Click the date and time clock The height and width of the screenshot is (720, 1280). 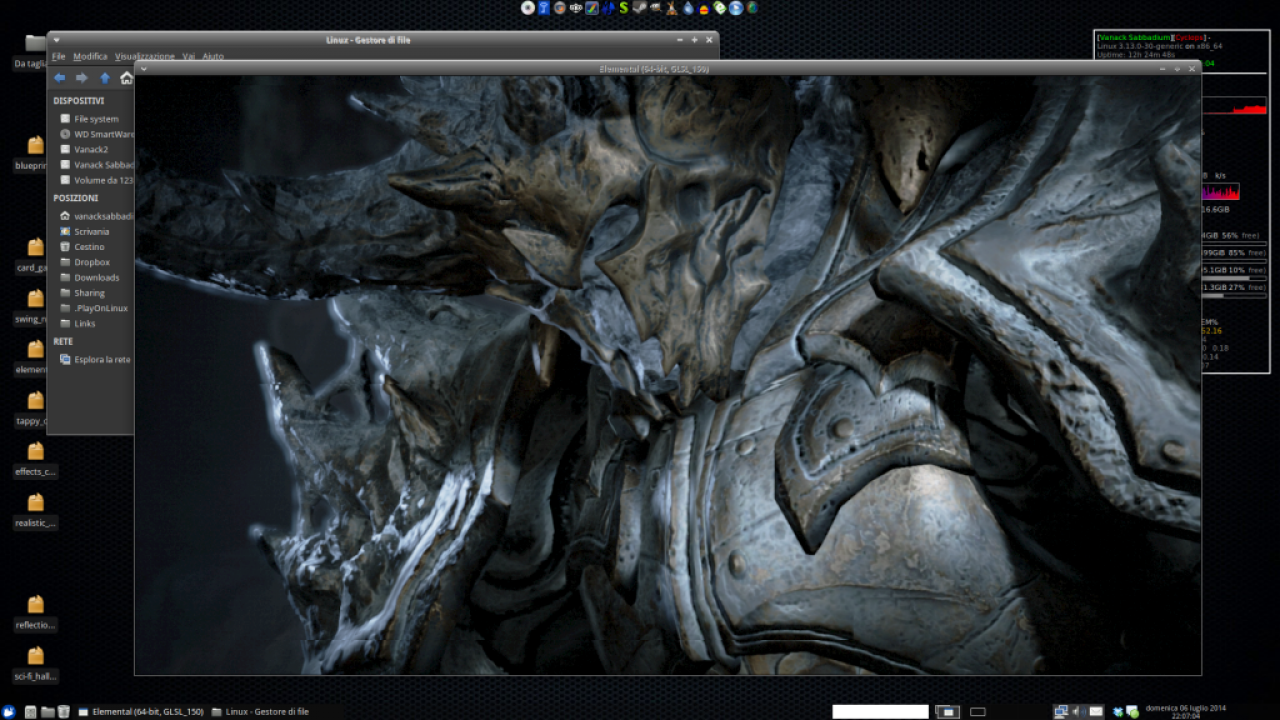[x=1186, y=712]
